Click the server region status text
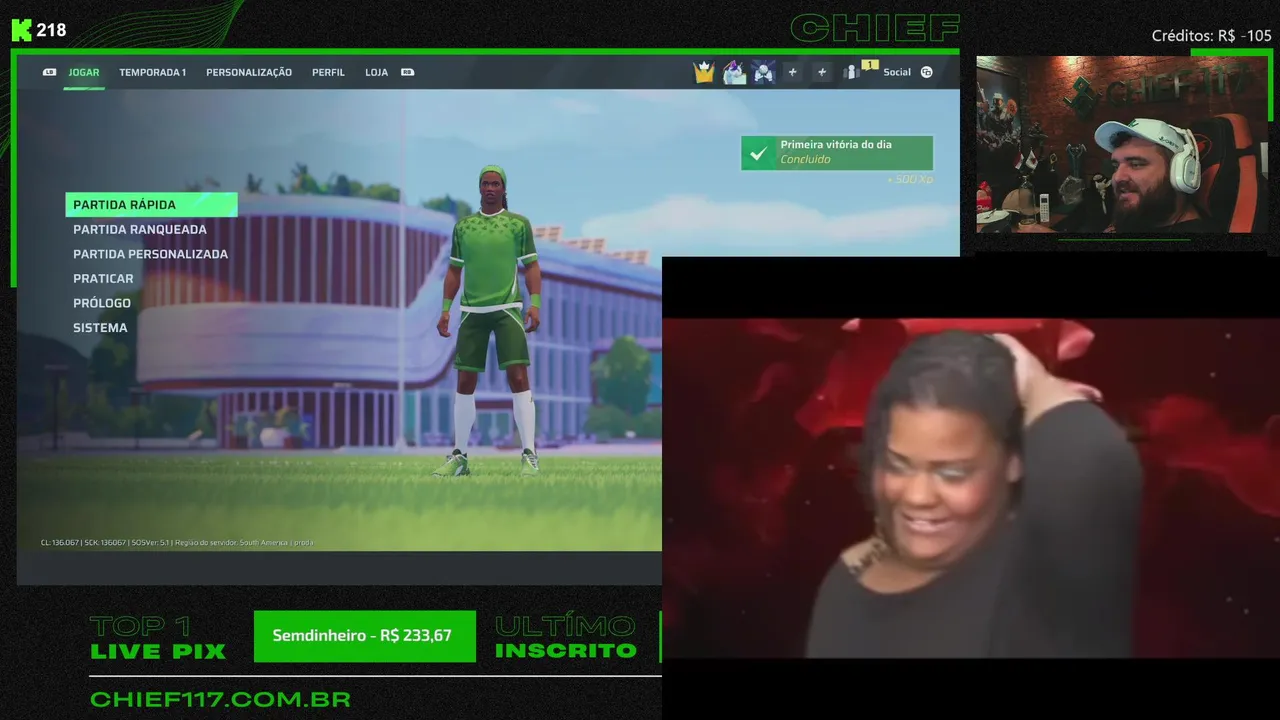The height and width of the screenshot is (720, 1280). 177,542
